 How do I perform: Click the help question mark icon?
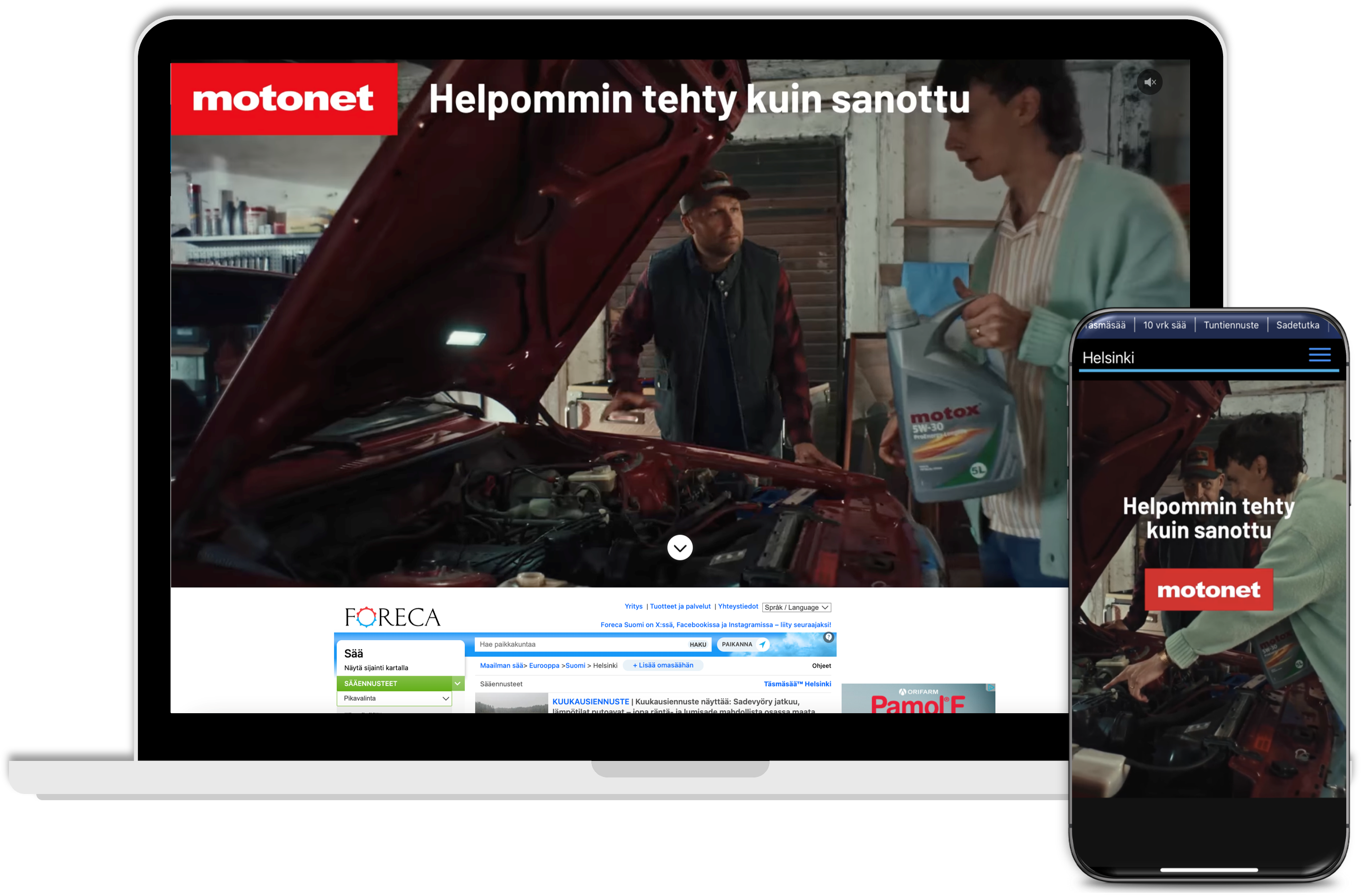click(828, 637)
